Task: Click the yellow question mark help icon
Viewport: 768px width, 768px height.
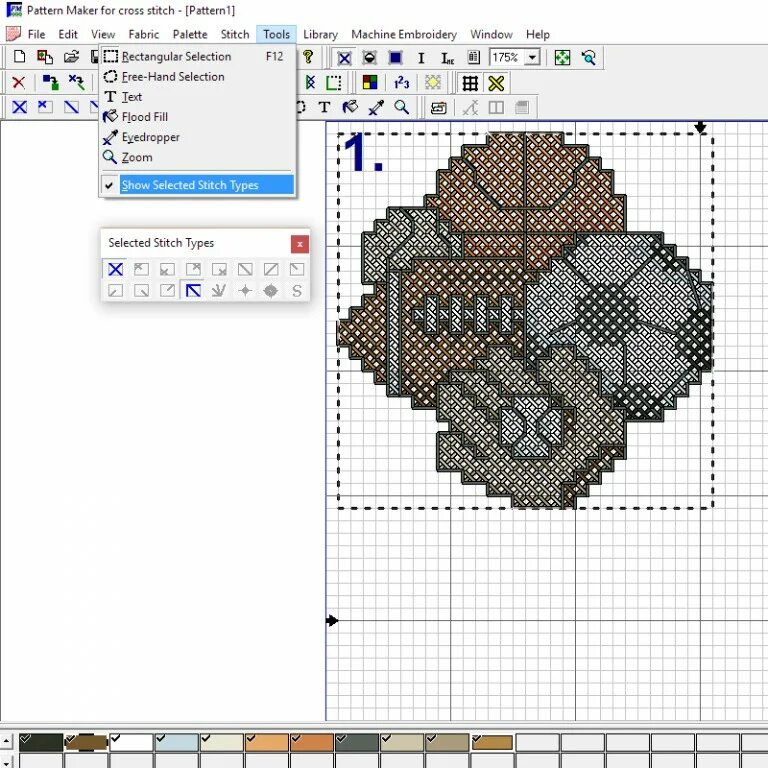Action: pos(308,57)
